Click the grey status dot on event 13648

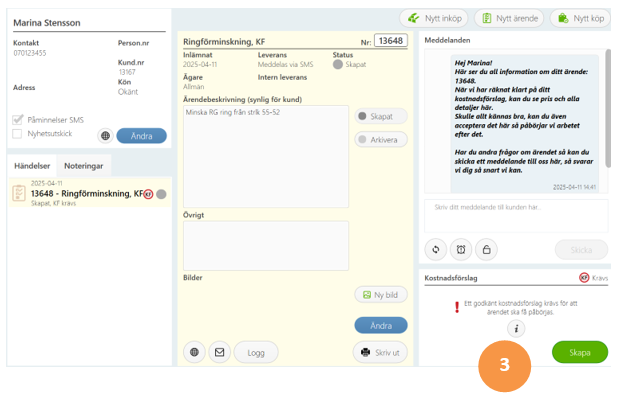tap(161, 194)
